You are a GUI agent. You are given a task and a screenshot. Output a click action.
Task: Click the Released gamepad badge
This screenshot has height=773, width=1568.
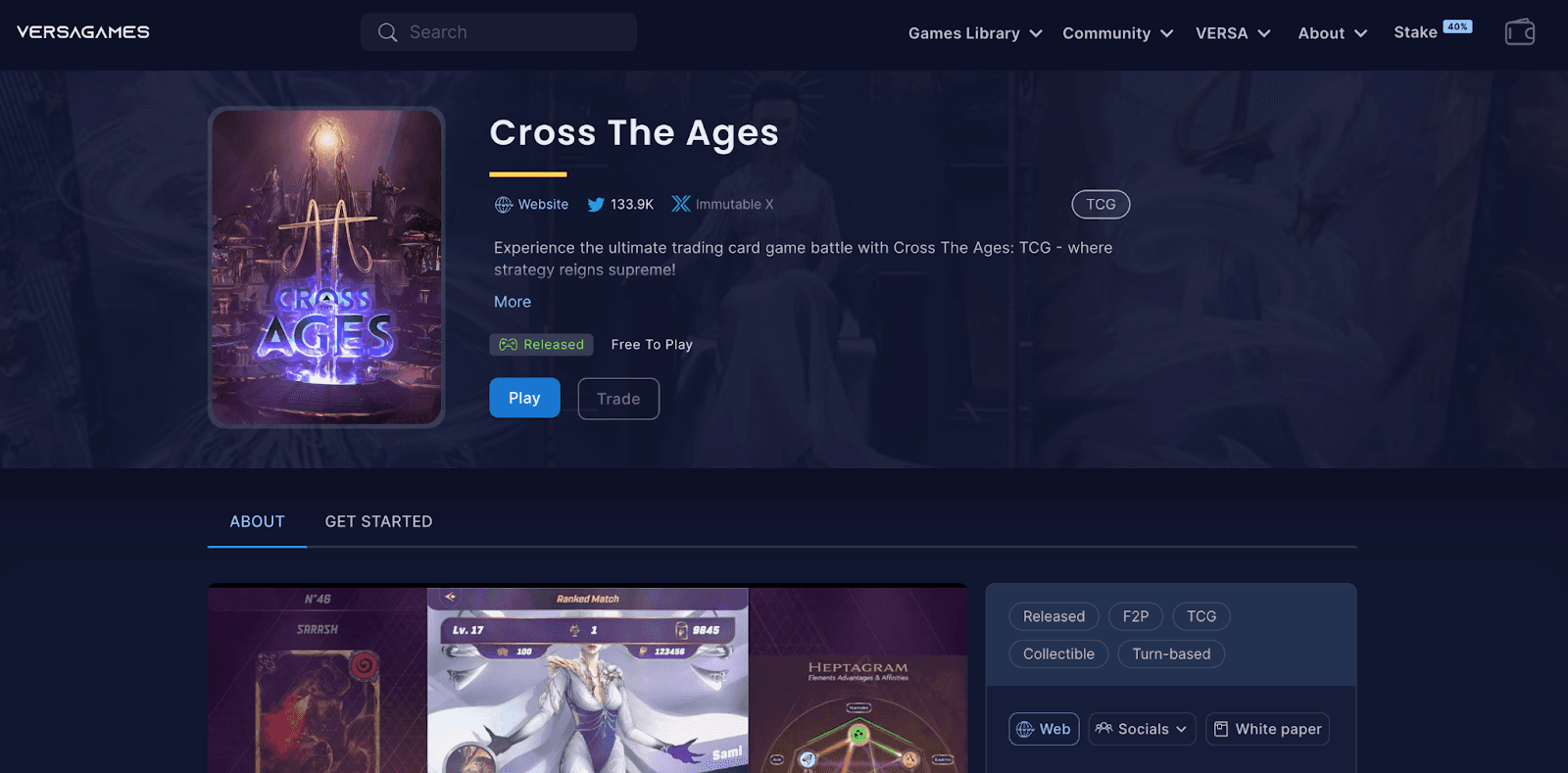(x=542, y=345)
